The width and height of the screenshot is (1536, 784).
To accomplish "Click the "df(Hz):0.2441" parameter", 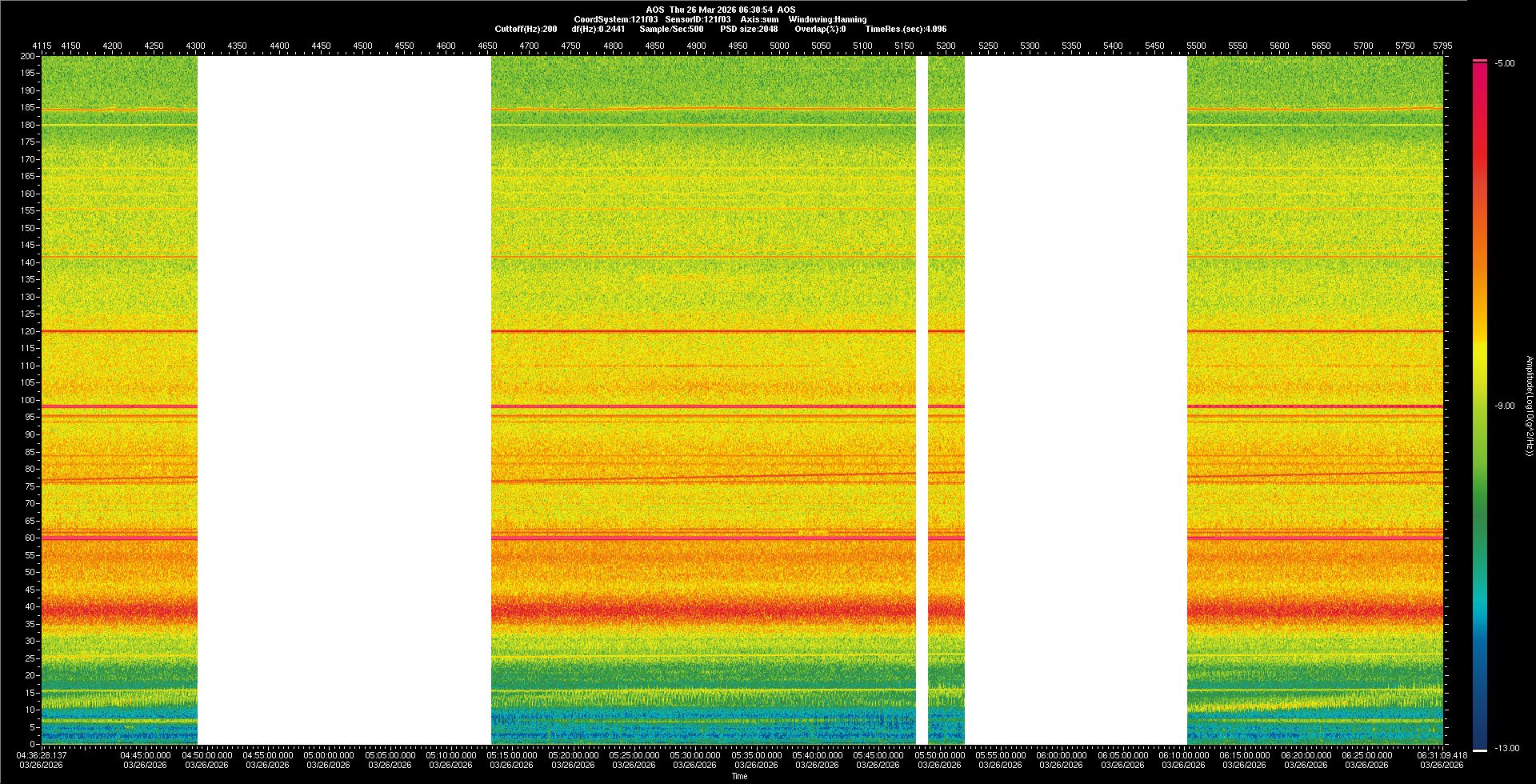I will [598, 29].
